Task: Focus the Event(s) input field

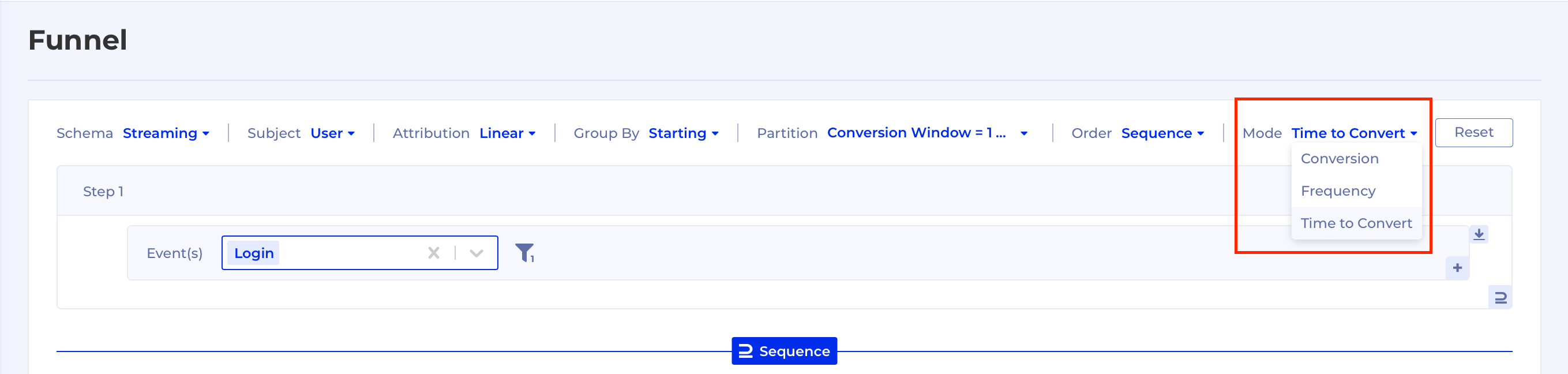Action: point(360,252)
